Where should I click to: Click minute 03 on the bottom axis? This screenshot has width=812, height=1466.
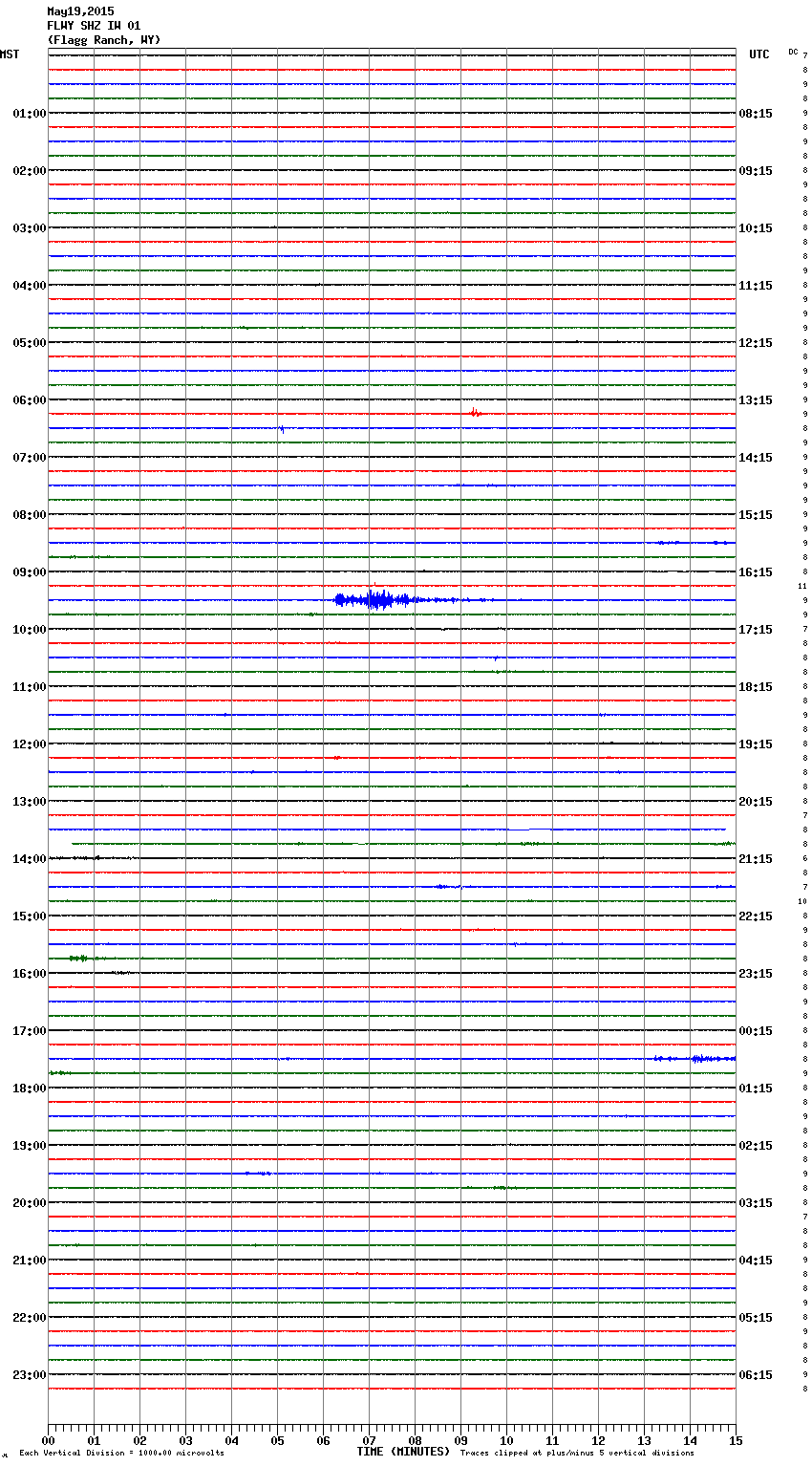pos(185,1440)
